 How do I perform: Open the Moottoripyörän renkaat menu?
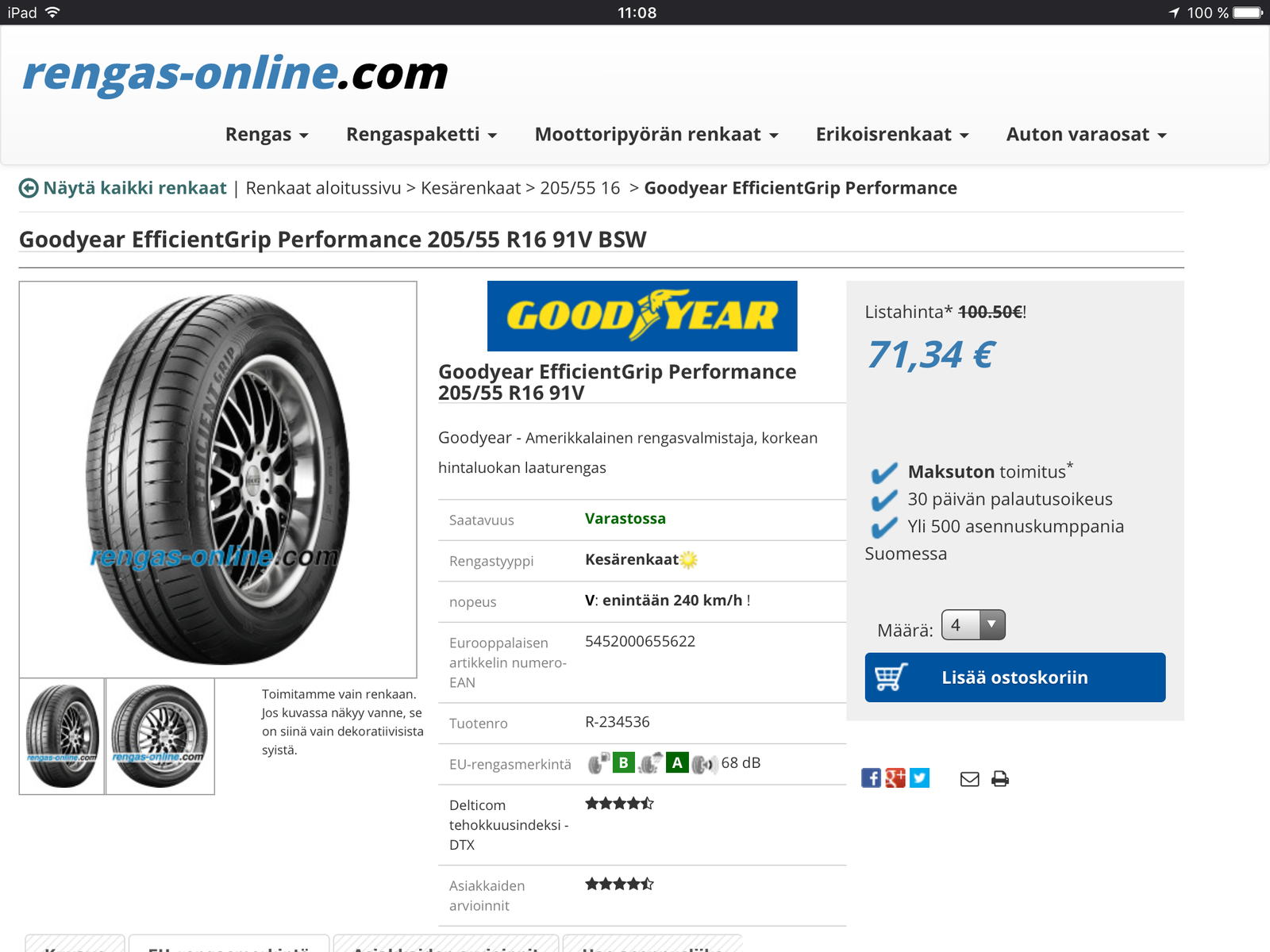(x=656, y=134)
